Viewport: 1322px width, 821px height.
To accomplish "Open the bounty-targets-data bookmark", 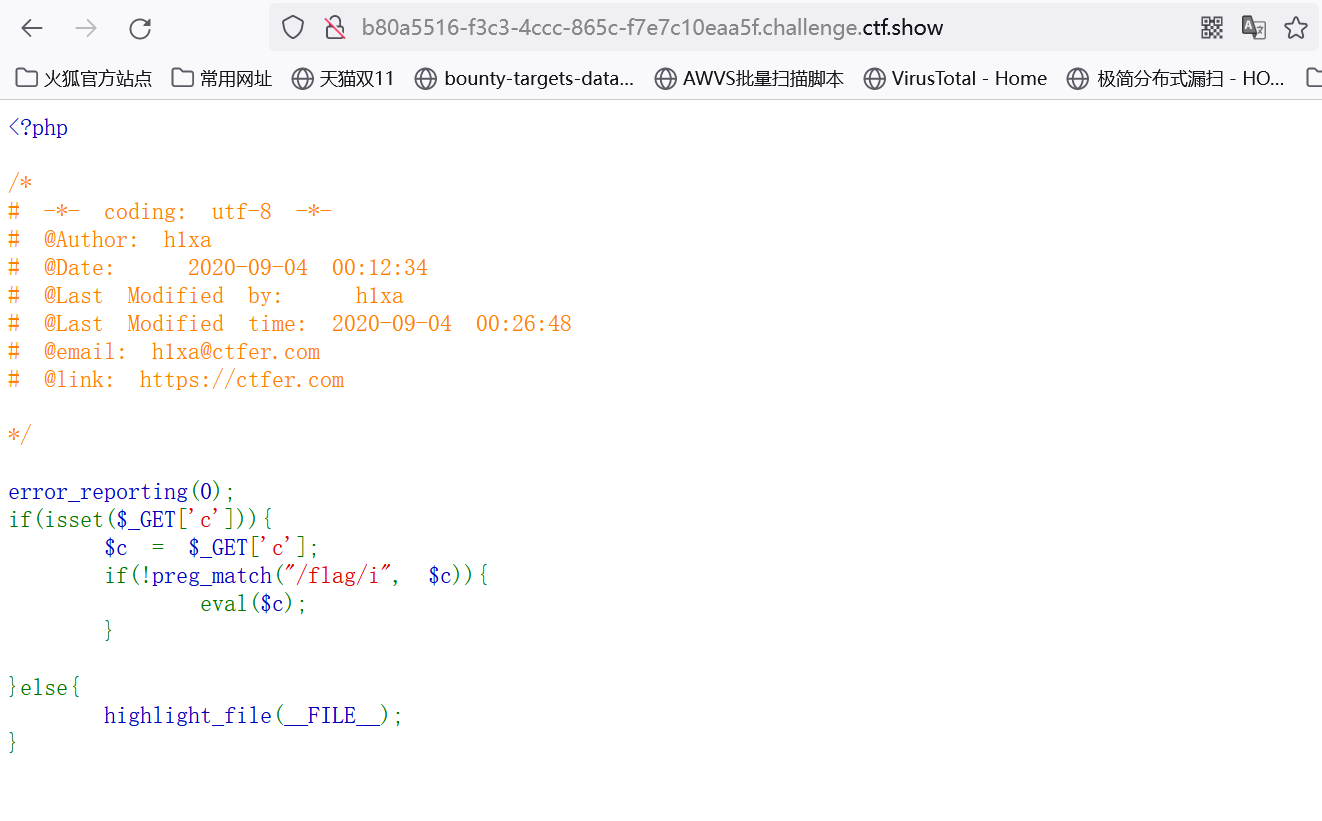I will (524, 78).
